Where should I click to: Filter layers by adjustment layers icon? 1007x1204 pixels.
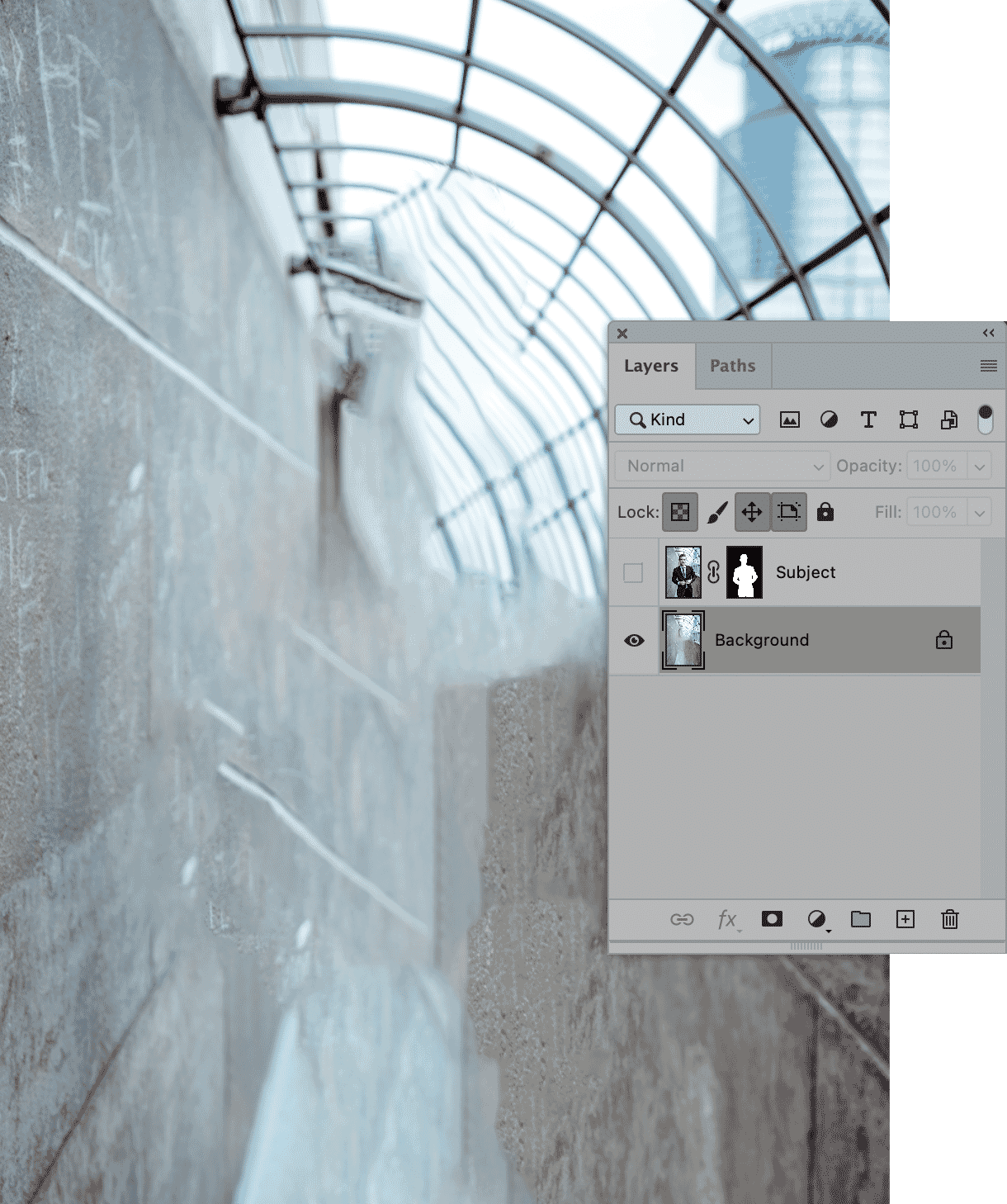pos(829,420)
